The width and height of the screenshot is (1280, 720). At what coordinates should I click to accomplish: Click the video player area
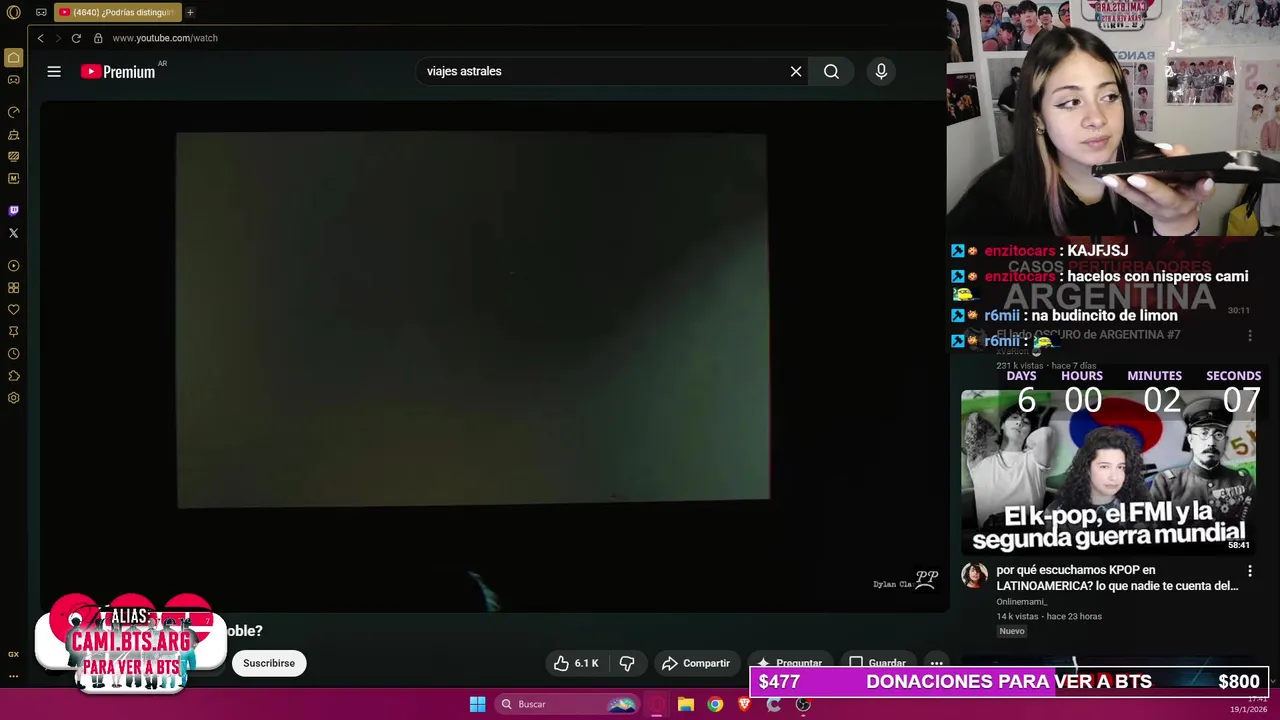pos(495,356)
